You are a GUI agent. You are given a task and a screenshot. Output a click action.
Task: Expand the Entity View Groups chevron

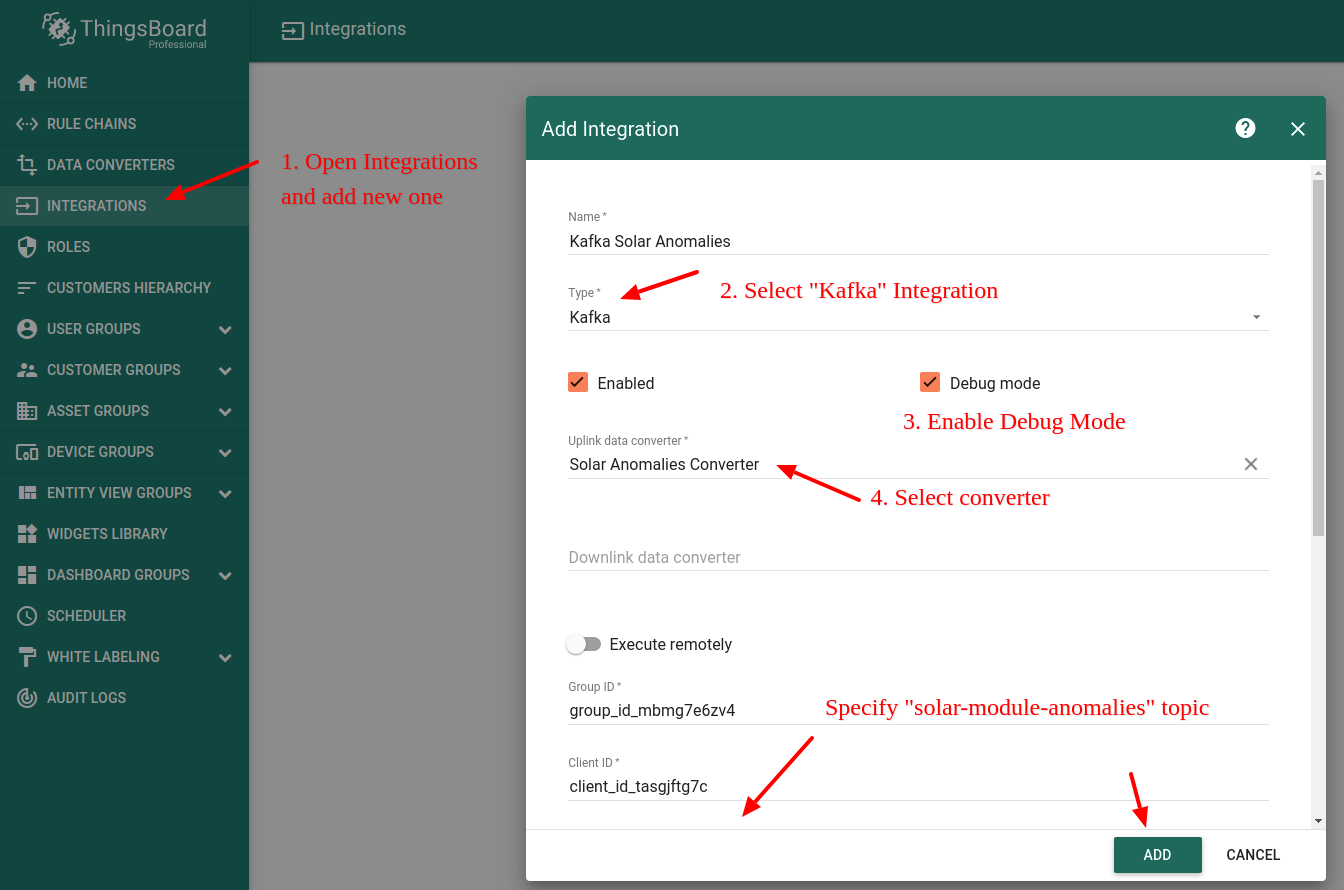point(225,494)
